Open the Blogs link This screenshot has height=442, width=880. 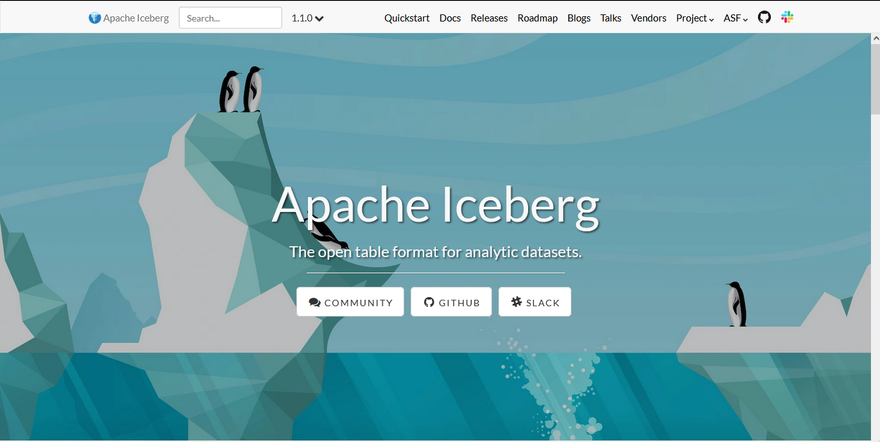[579, 18]
